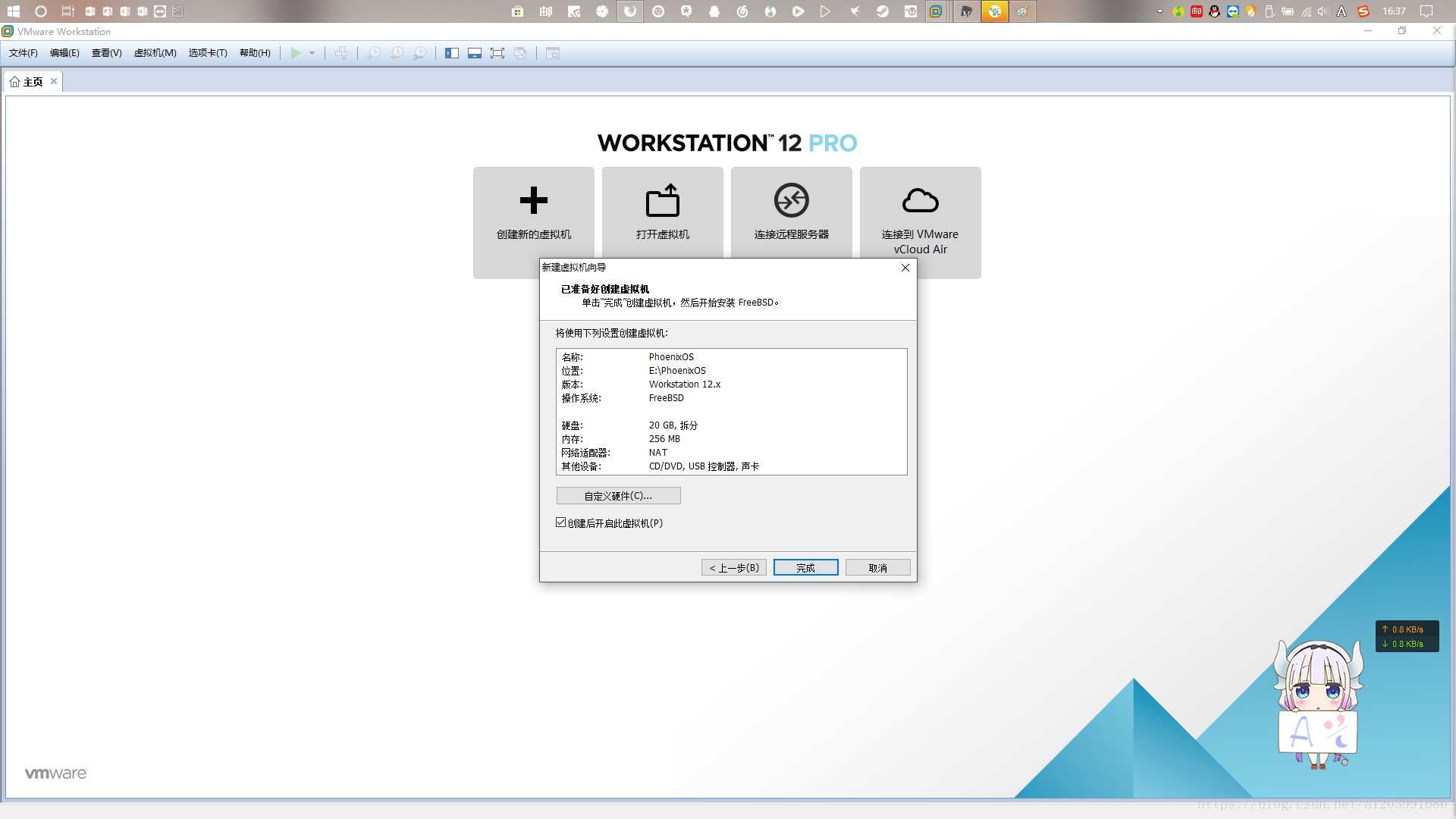
Task: Toggle the thumbnail bar view icon
Action: (x=475, y=53)
